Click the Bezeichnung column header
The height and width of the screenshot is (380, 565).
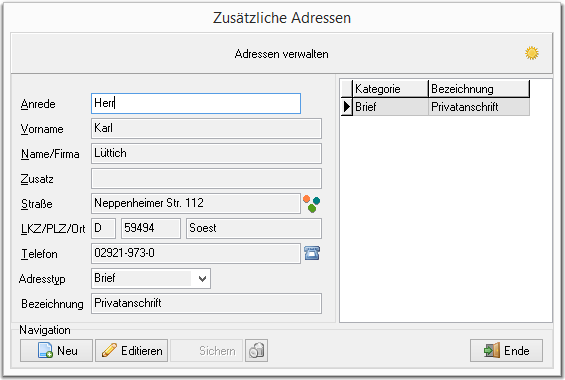(x=479, y=89)
